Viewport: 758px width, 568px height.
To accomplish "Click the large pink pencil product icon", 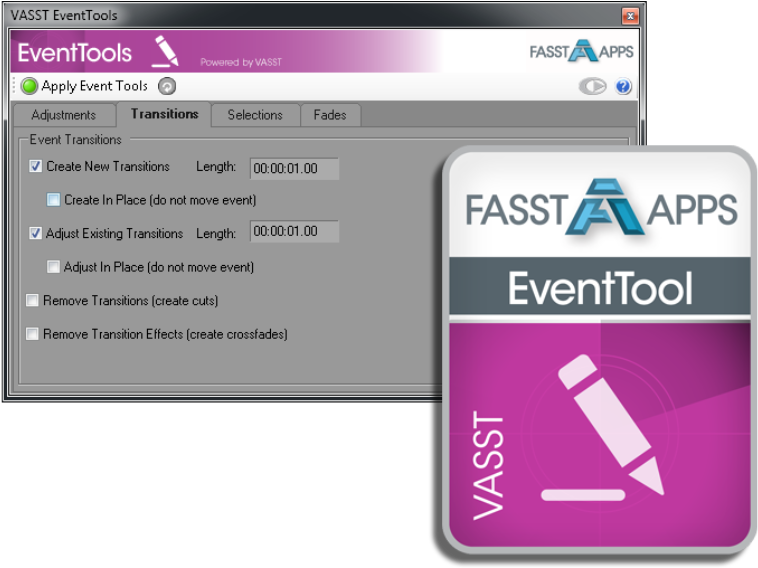I will tap(602, 427).
